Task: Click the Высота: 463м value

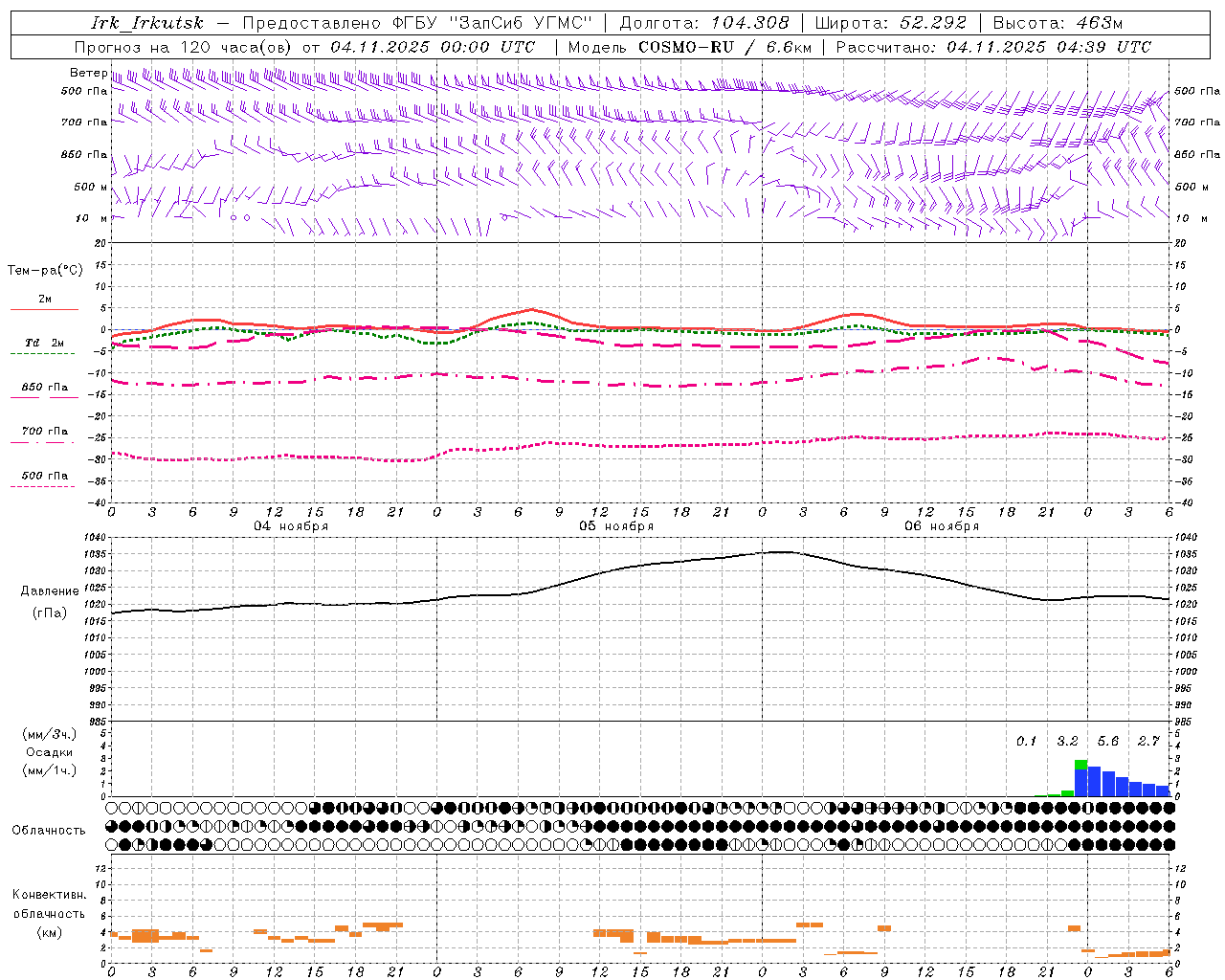Action: coord(1058,23)
